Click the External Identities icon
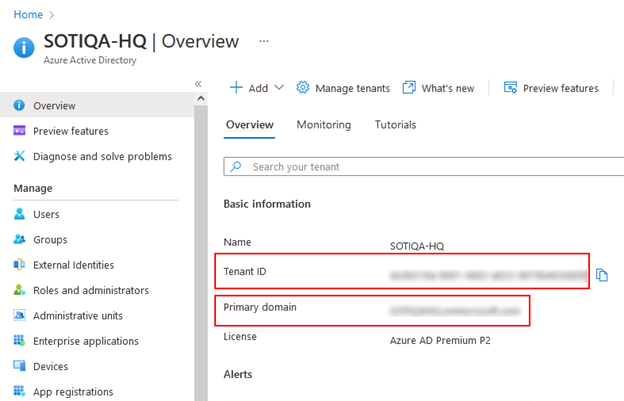 (19, 265)
